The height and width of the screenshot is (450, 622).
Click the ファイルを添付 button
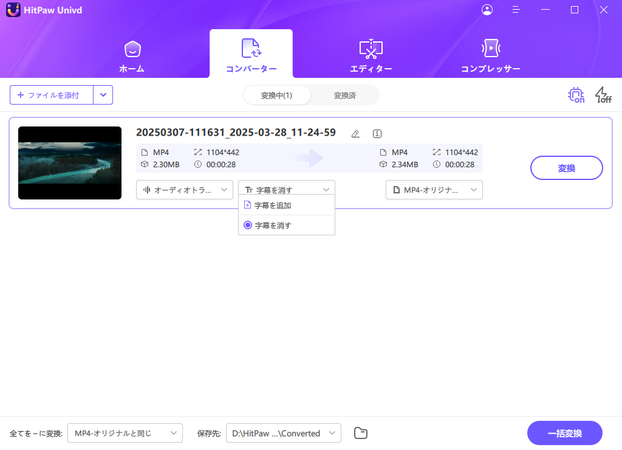click(52, 95)
